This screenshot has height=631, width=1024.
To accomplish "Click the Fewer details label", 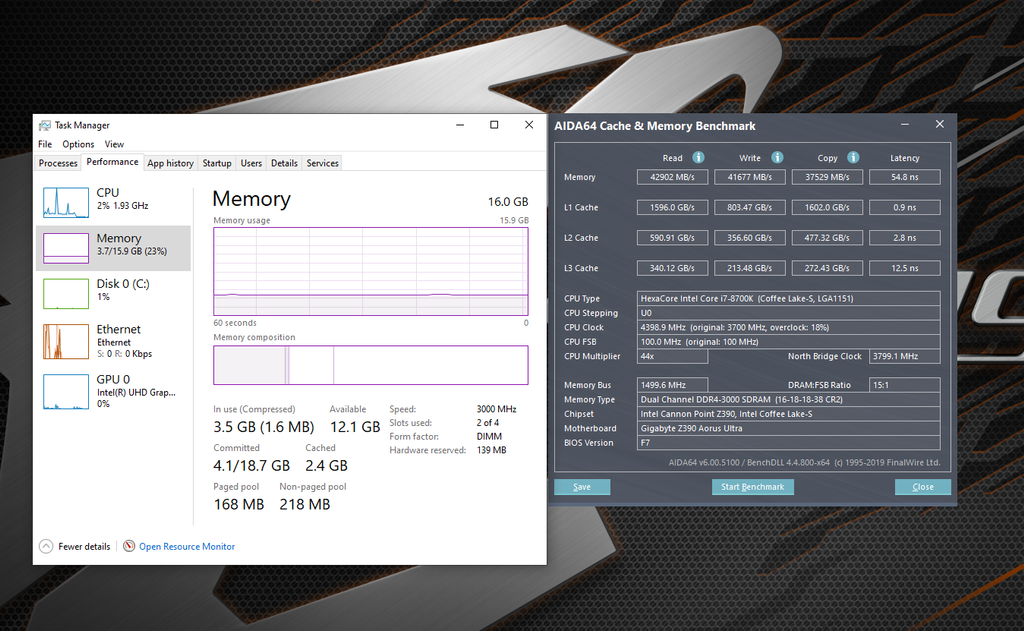I will pos(84,547).
